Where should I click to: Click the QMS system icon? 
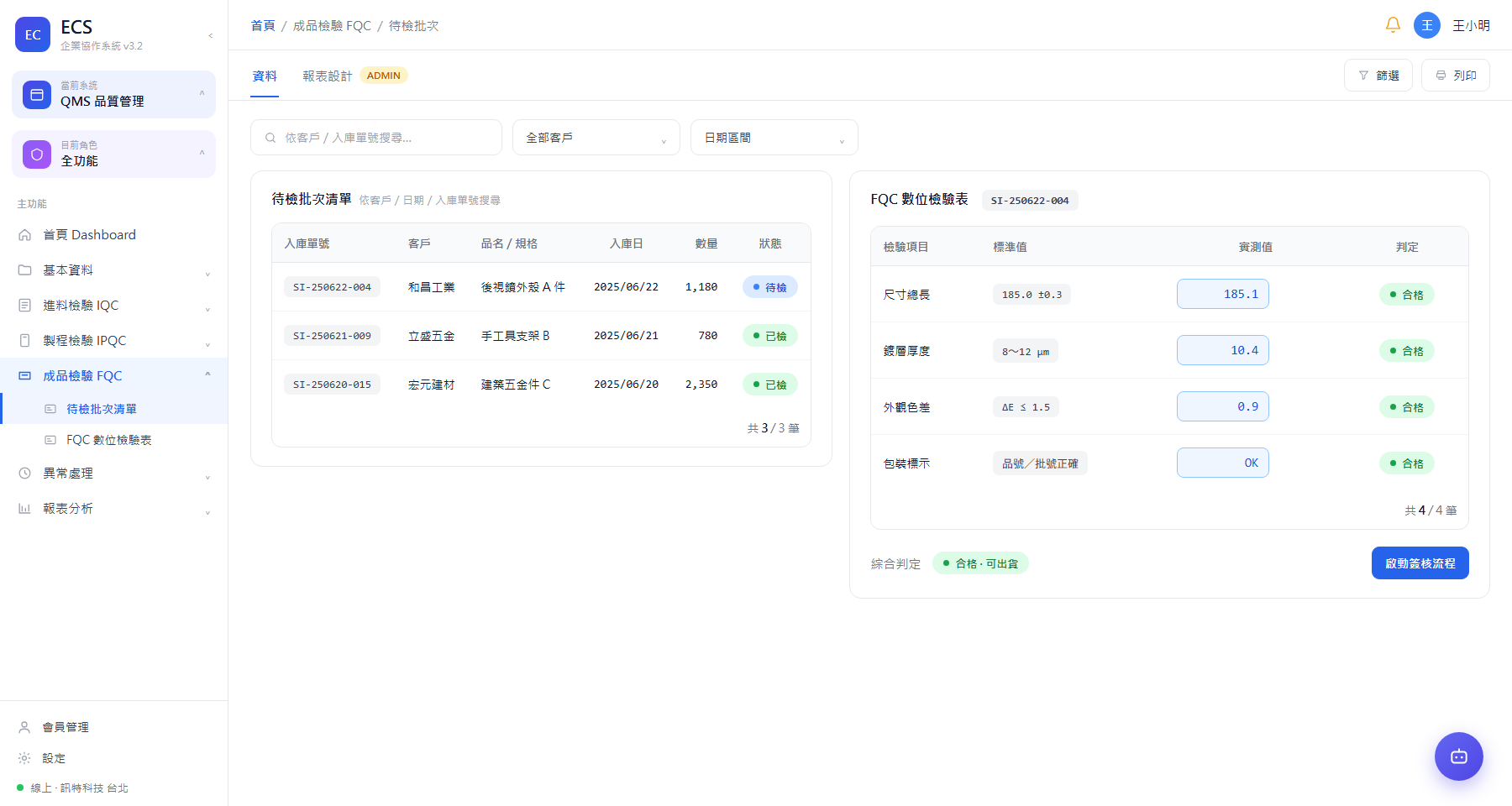[x=37, y=95]
